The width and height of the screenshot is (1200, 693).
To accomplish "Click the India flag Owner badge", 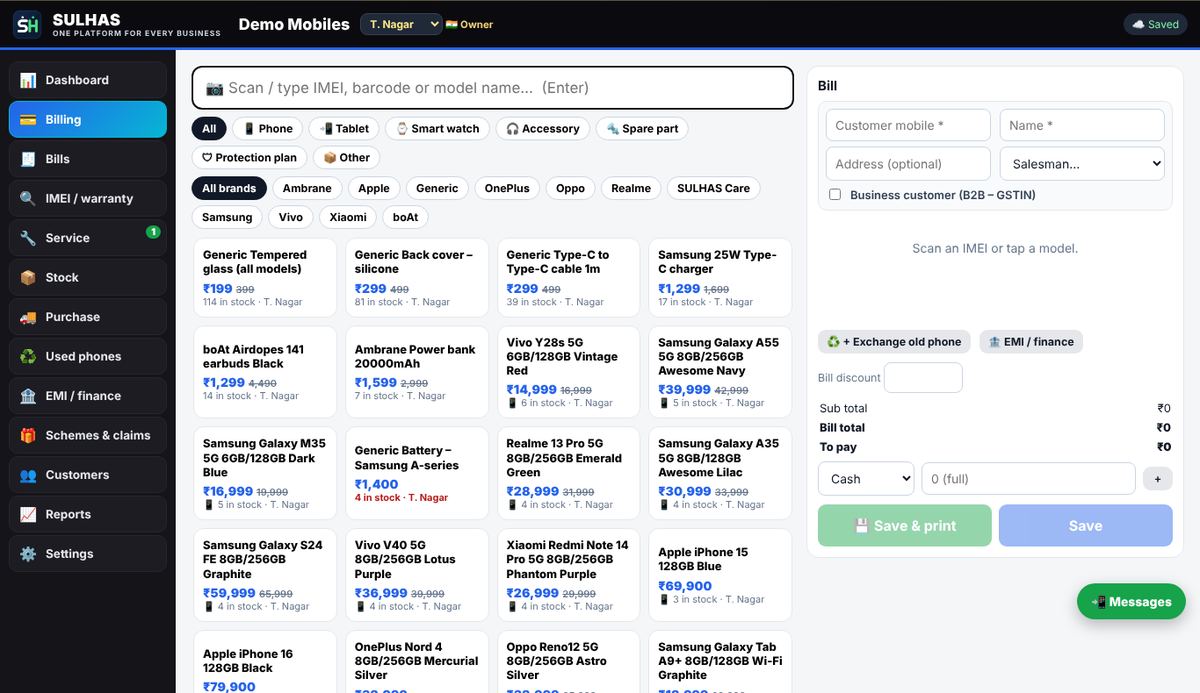I will [x=469, y=24].
